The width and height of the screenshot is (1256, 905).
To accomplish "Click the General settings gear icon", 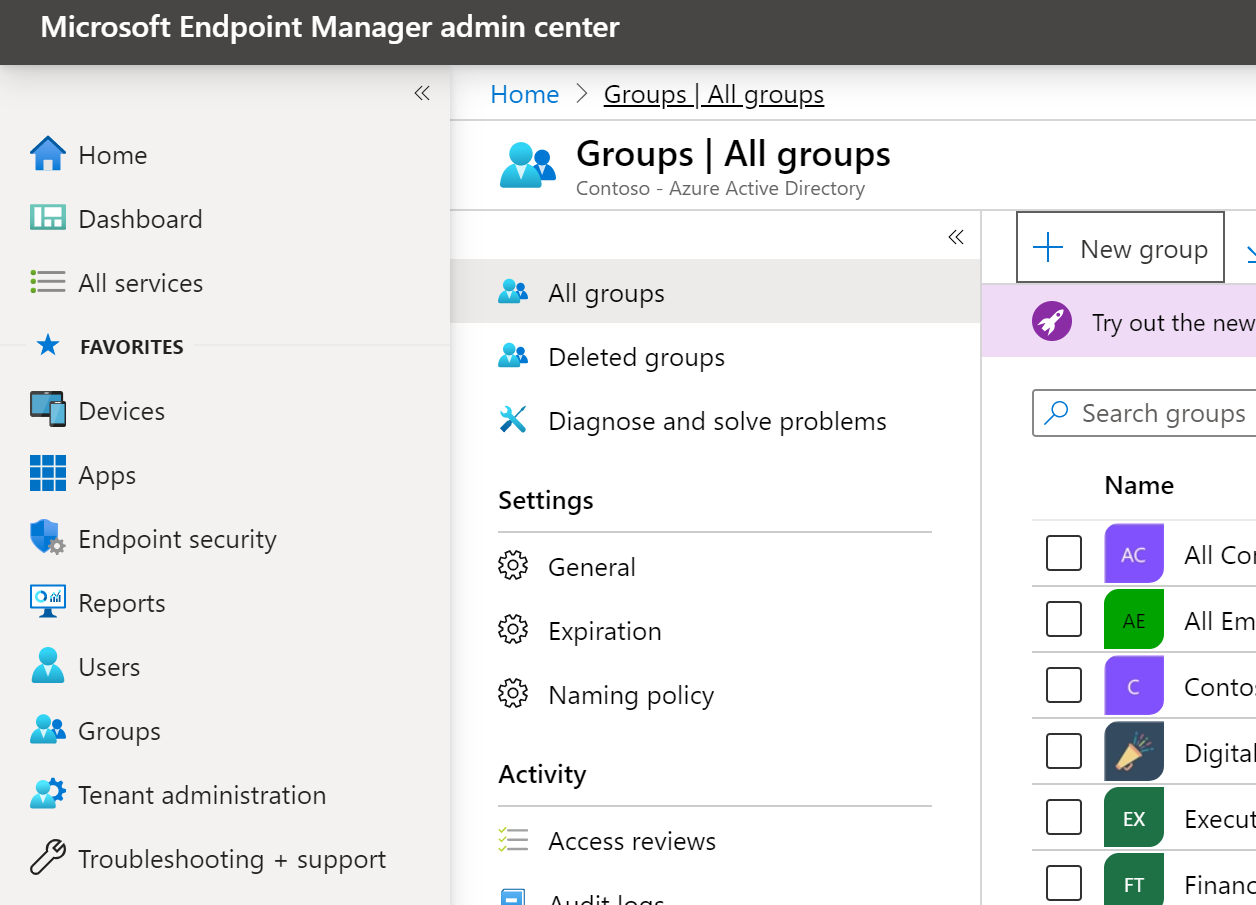I will pyautogui.click(x=513, y=566).
